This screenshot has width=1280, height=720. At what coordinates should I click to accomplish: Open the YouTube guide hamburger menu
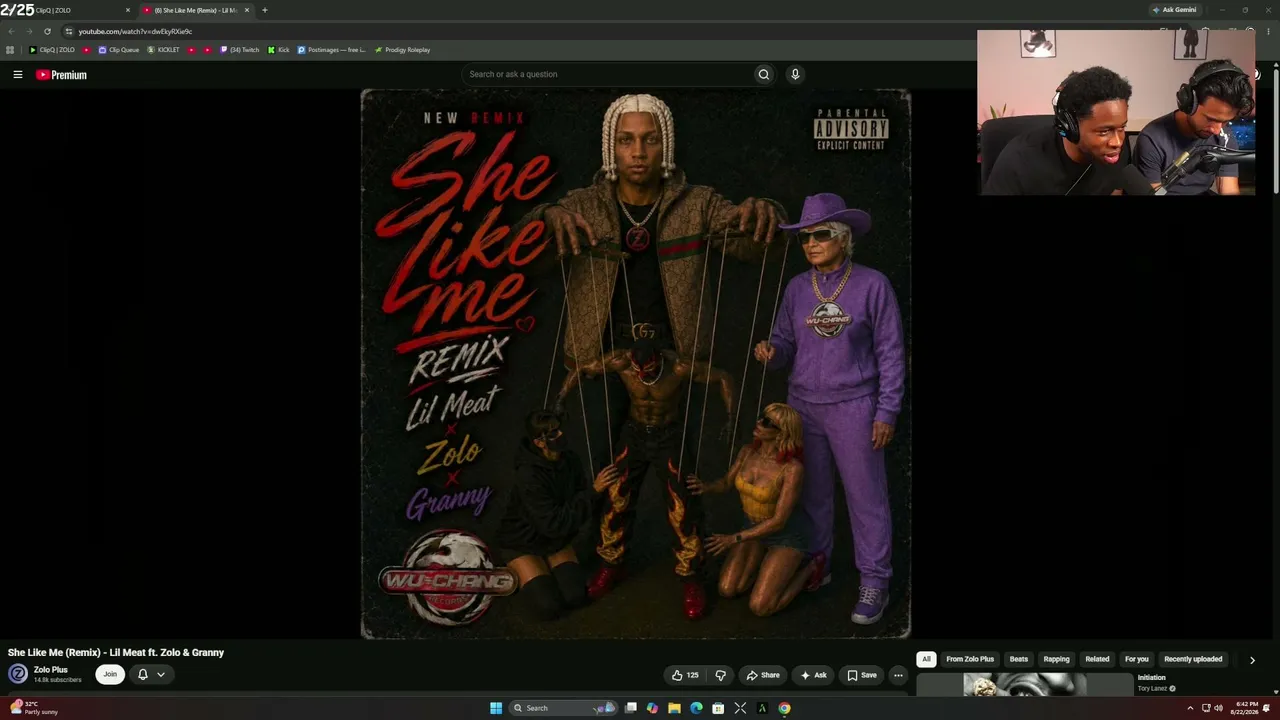click(x=17, y=74)
